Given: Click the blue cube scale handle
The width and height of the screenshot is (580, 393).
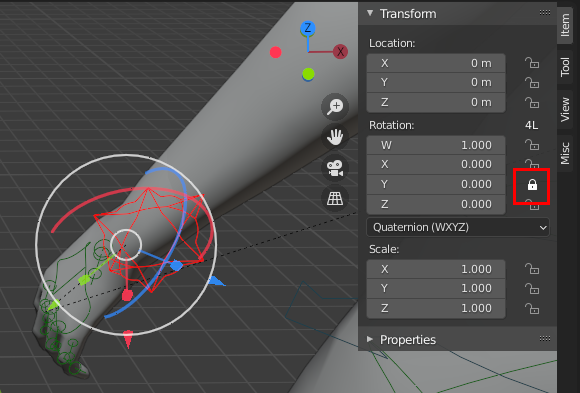Looking at the screenshot, I should click(176, 265).
